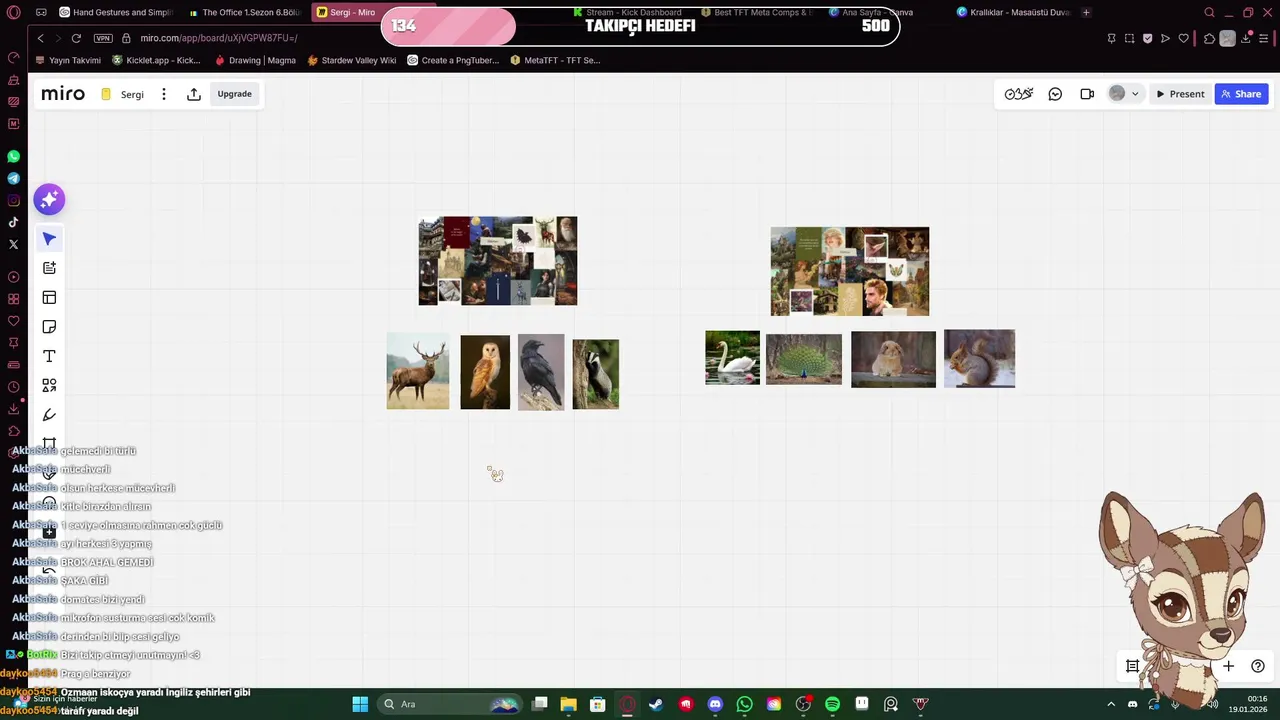Open Windows Start menu

(x=360, y=704)
